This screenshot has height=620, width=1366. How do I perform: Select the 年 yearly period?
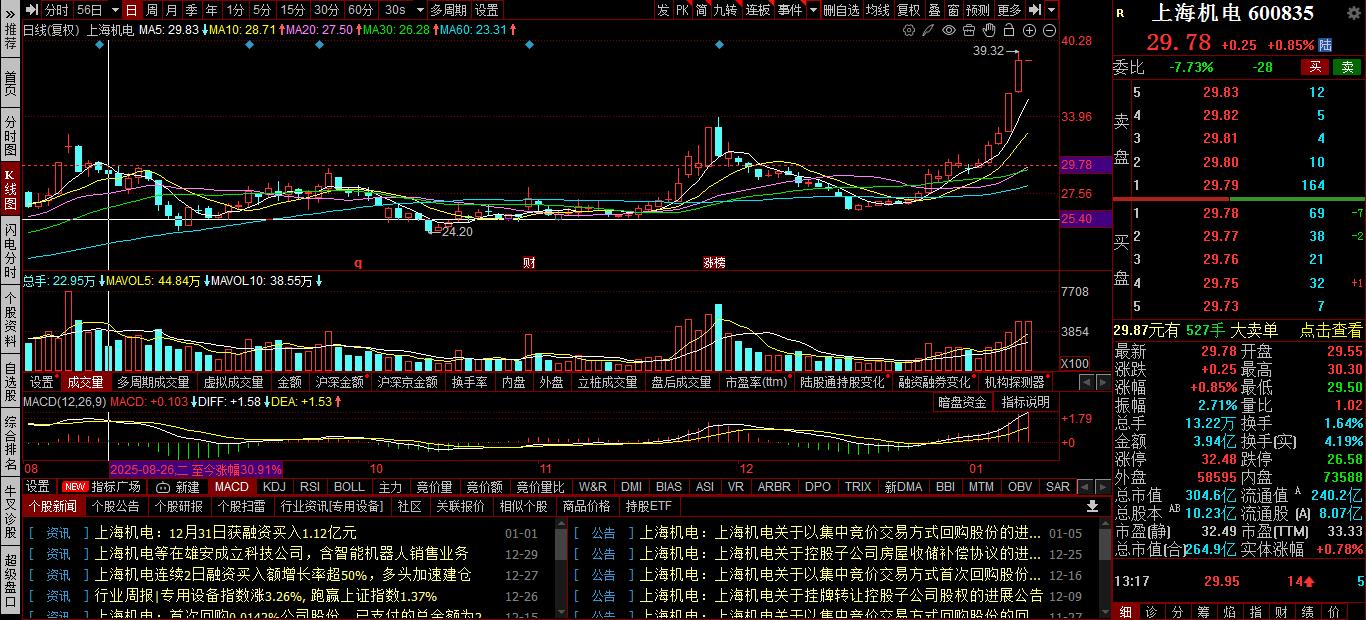click(x=211, y=10)
